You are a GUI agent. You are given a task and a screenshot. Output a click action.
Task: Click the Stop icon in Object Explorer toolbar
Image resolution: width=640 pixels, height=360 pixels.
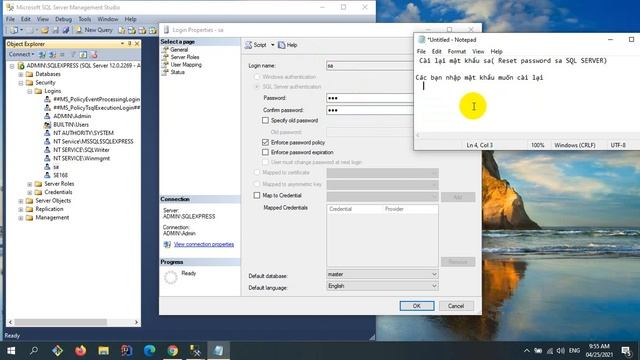(x=62, y=54)
